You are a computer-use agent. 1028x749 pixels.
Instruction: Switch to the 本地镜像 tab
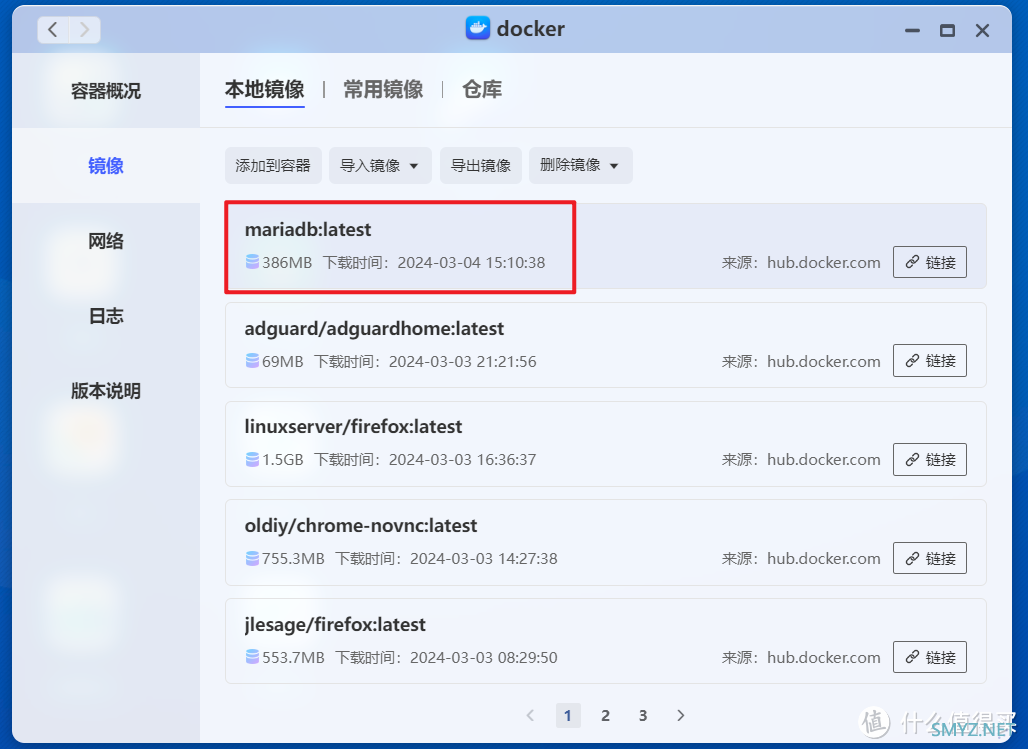264,89
